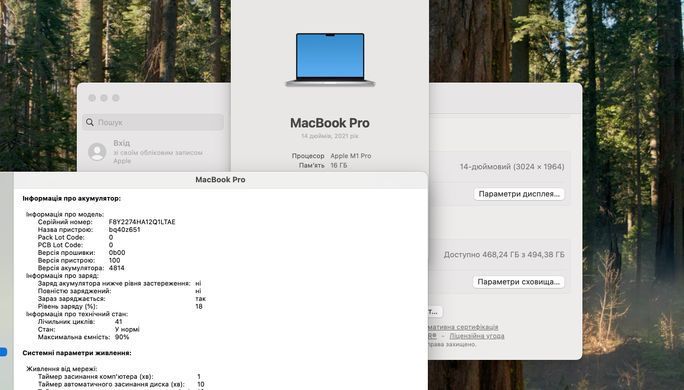684x390 pixels.
Task: Open Параметри сховища… button
Action: pyautogui.click(x=518, y=282)
